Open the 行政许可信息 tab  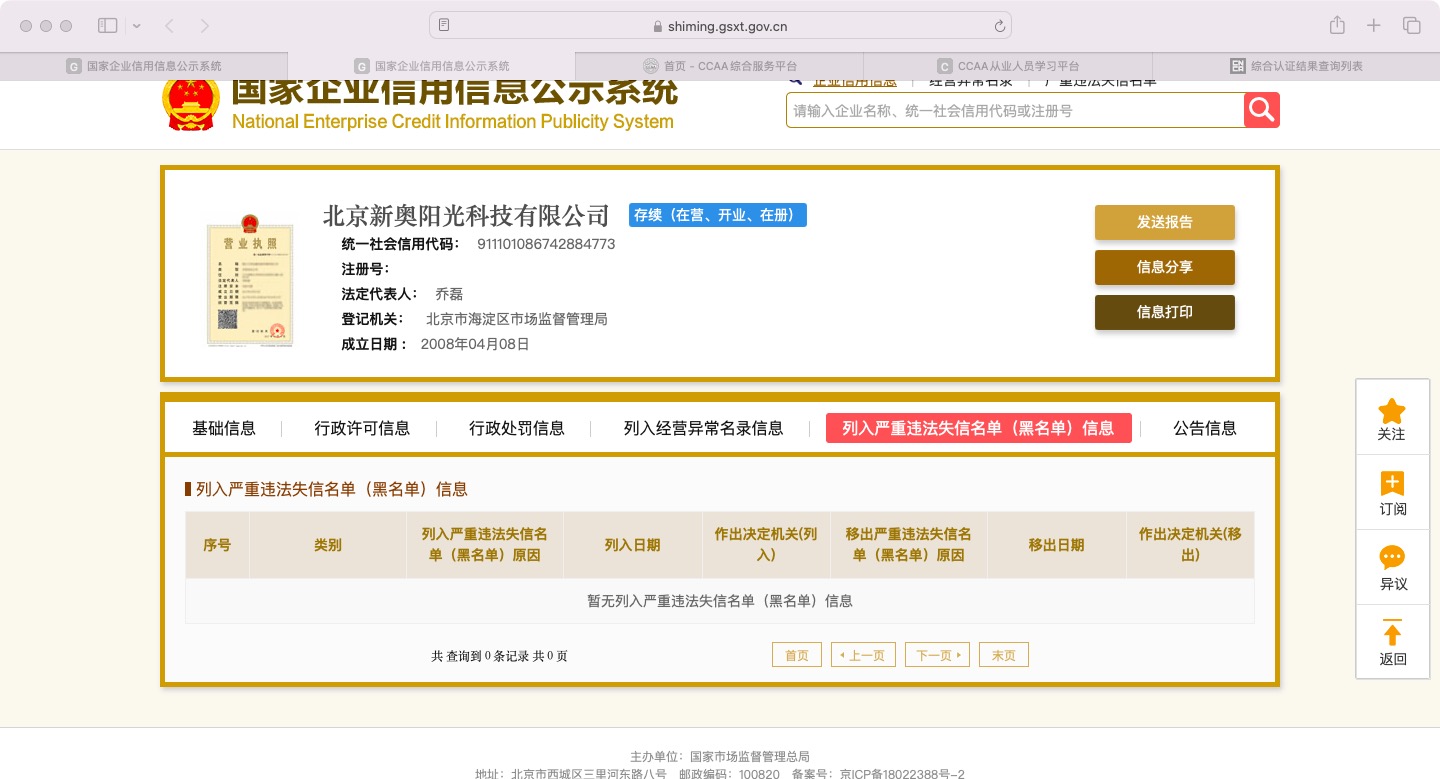coord(362,428)
